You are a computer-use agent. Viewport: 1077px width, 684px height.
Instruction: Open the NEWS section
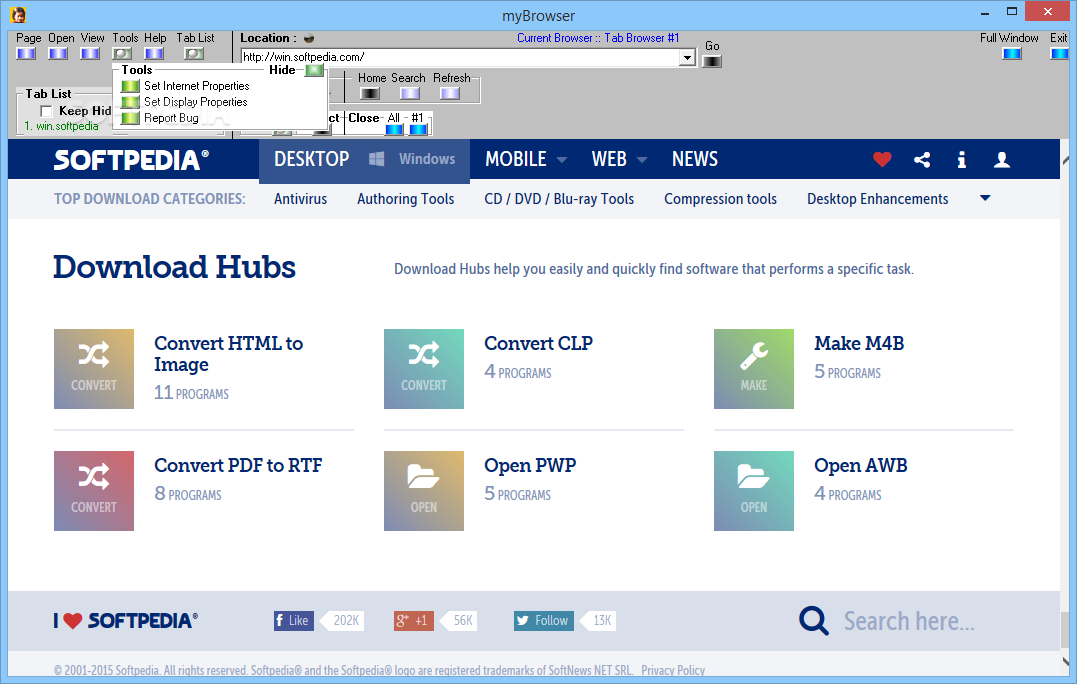click(694, 159)
